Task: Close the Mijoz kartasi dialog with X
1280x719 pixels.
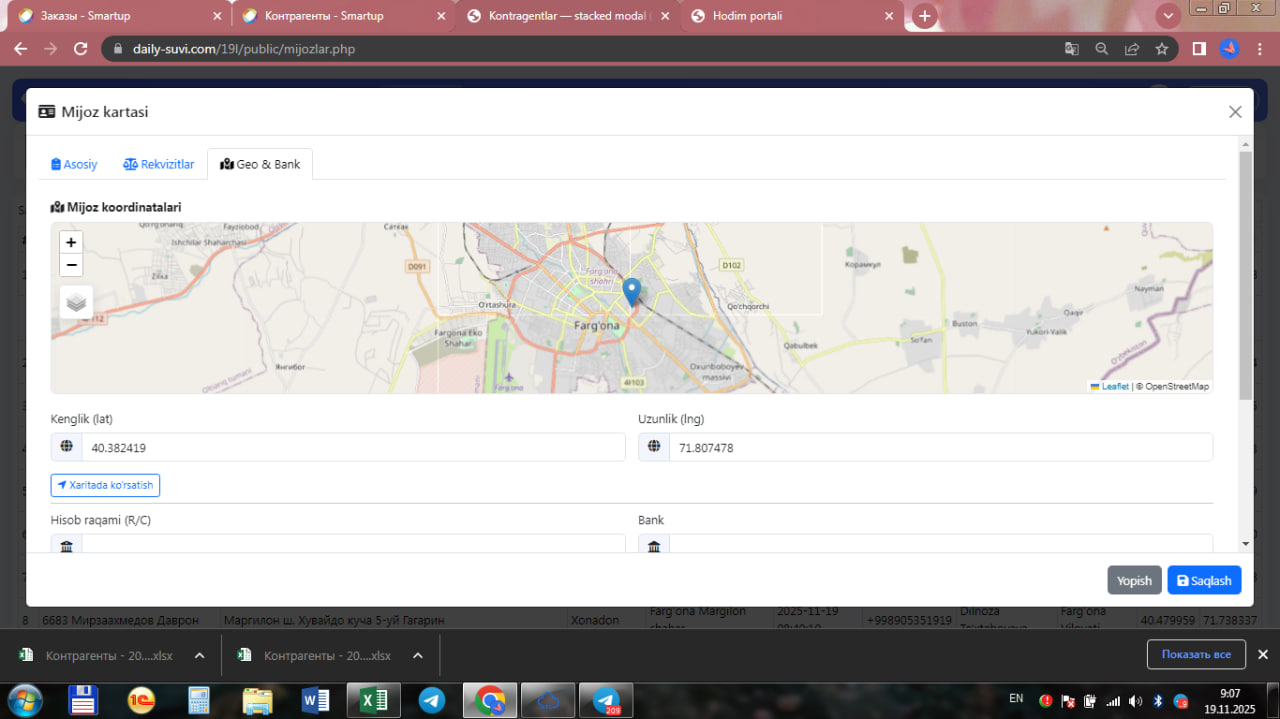Action: point(1235,112)
